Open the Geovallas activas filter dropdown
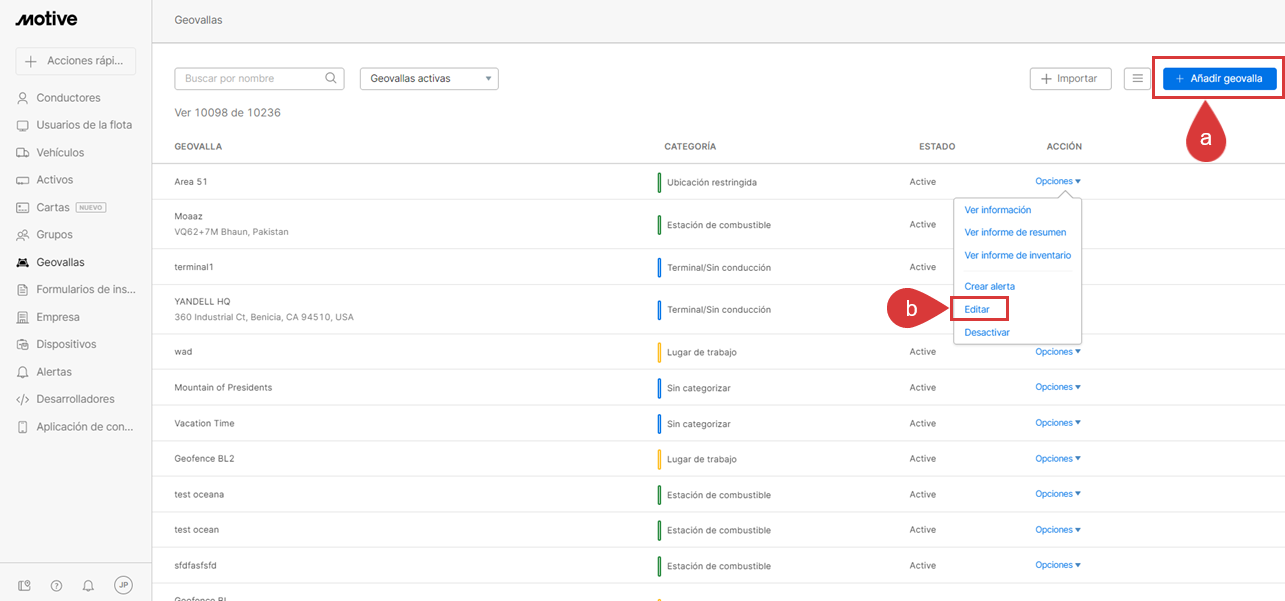Image resolution: width=1285 pixels, height=601 pixels. pos(429,78)
